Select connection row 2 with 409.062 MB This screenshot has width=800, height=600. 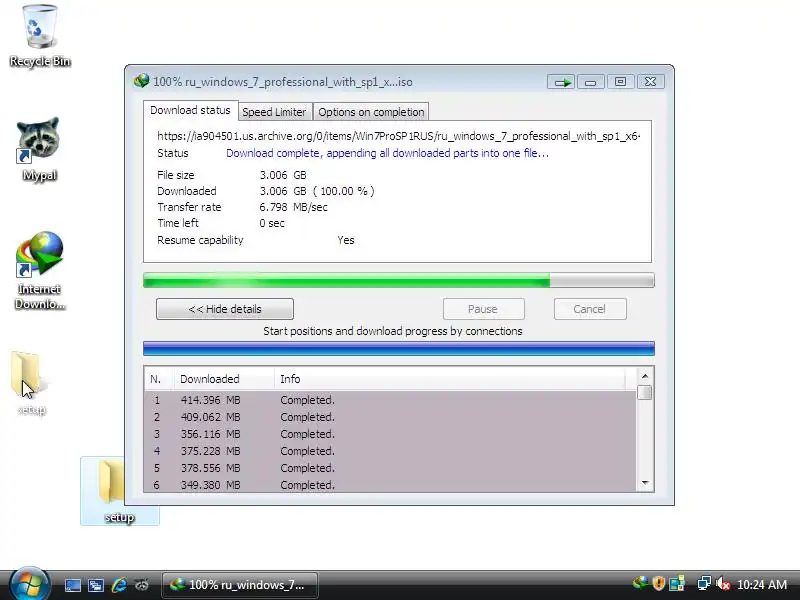[x=390, y=417]
